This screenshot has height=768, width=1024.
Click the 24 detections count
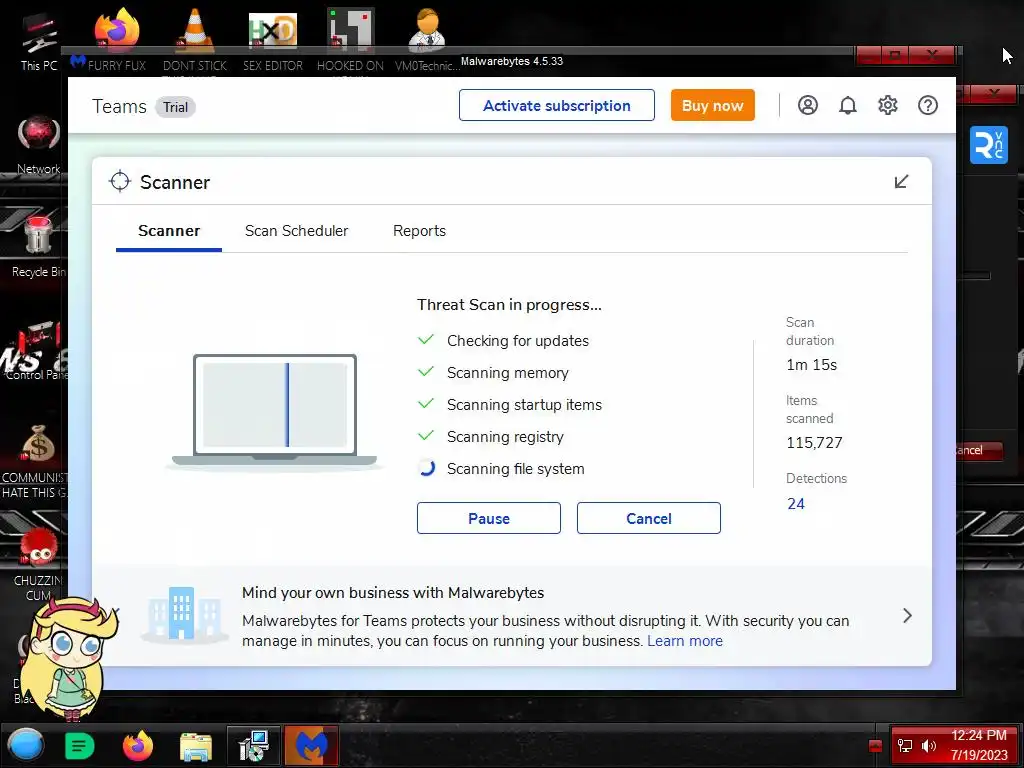795,504
